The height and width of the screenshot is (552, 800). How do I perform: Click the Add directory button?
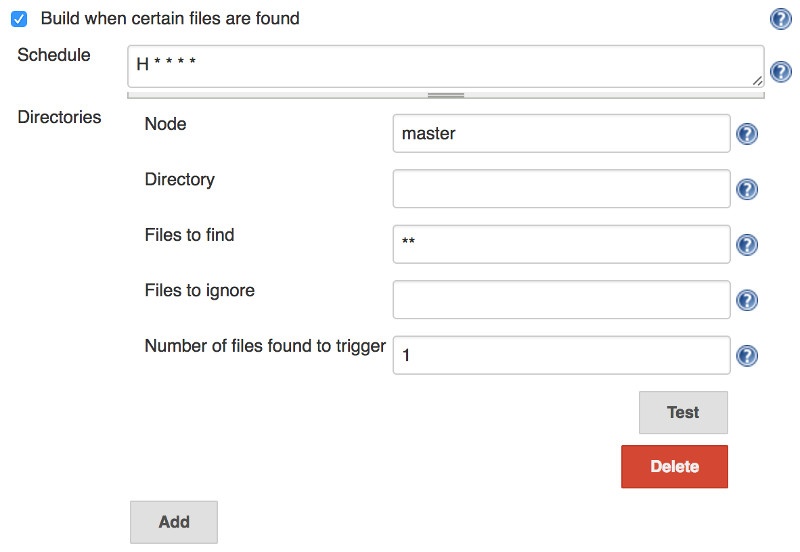tap(174, 522)
